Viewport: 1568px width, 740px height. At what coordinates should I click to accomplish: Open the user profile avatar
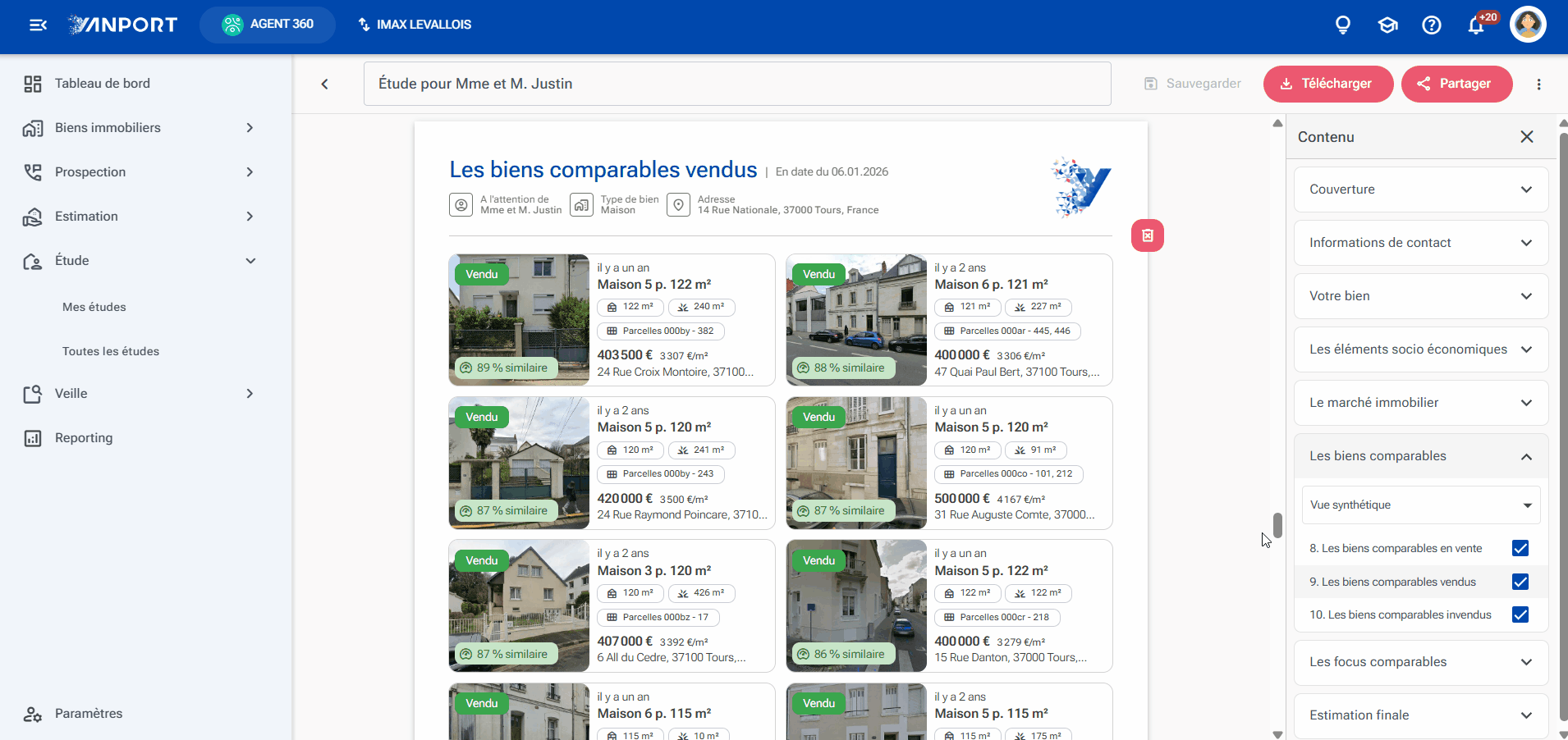tap(1528, 25)
